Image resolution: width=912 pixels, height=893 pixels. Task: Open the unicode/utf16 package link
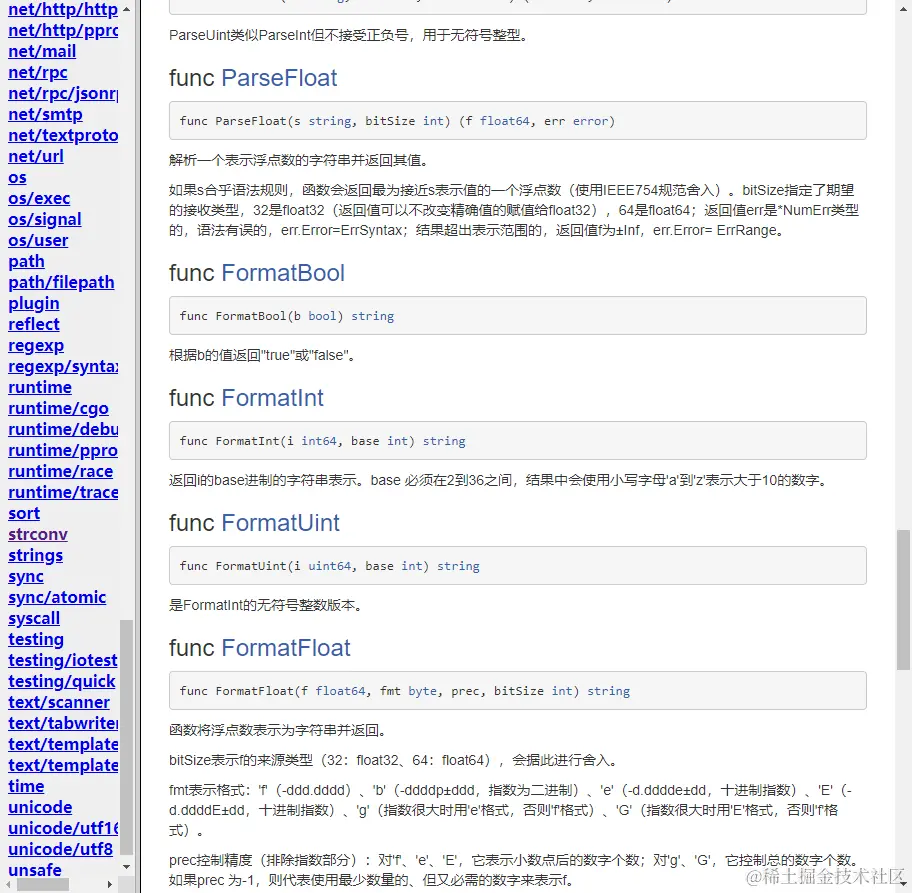click(63, 828)
